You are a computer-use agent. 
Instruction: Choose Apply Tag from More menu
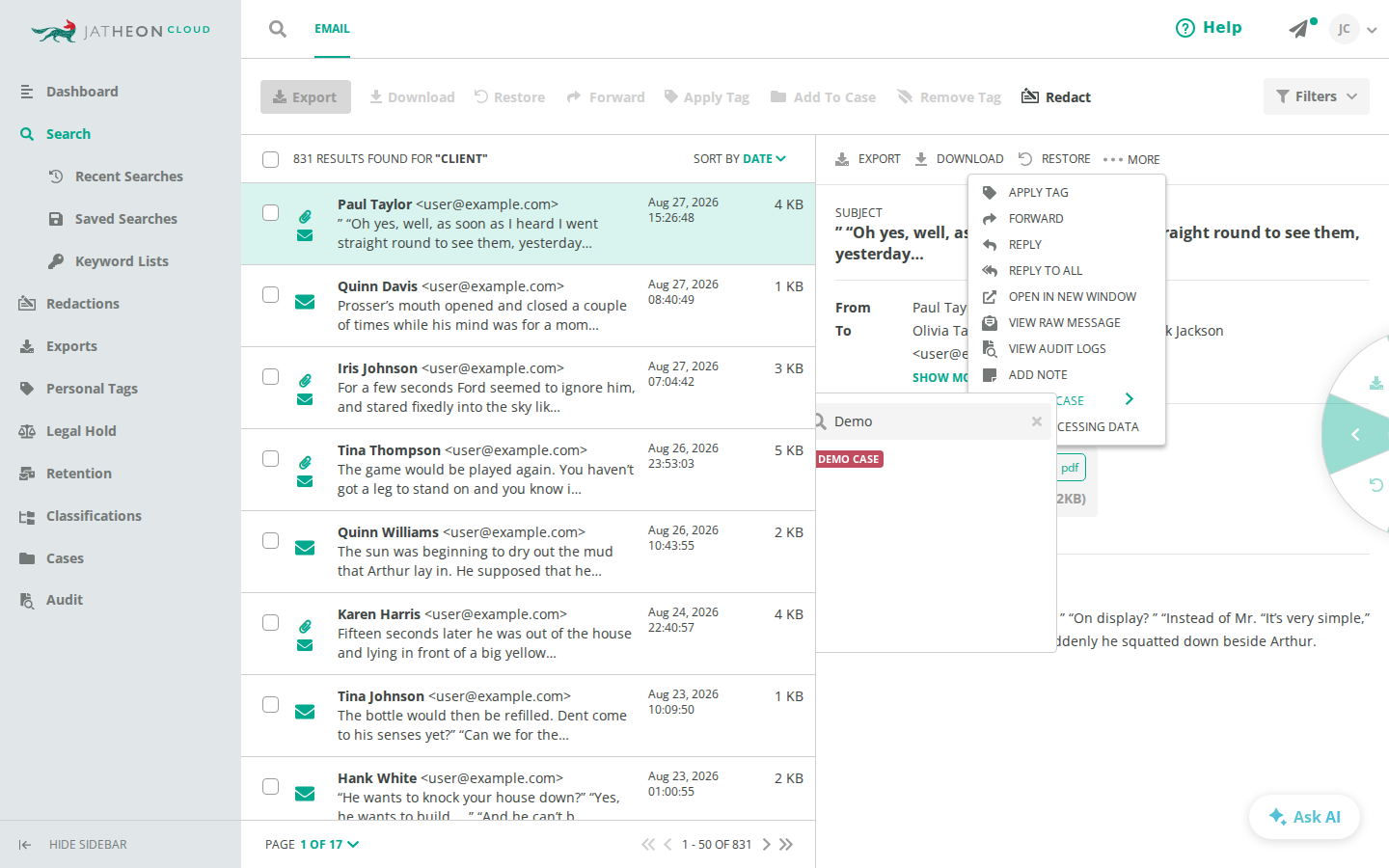(x=1038, y=193)
